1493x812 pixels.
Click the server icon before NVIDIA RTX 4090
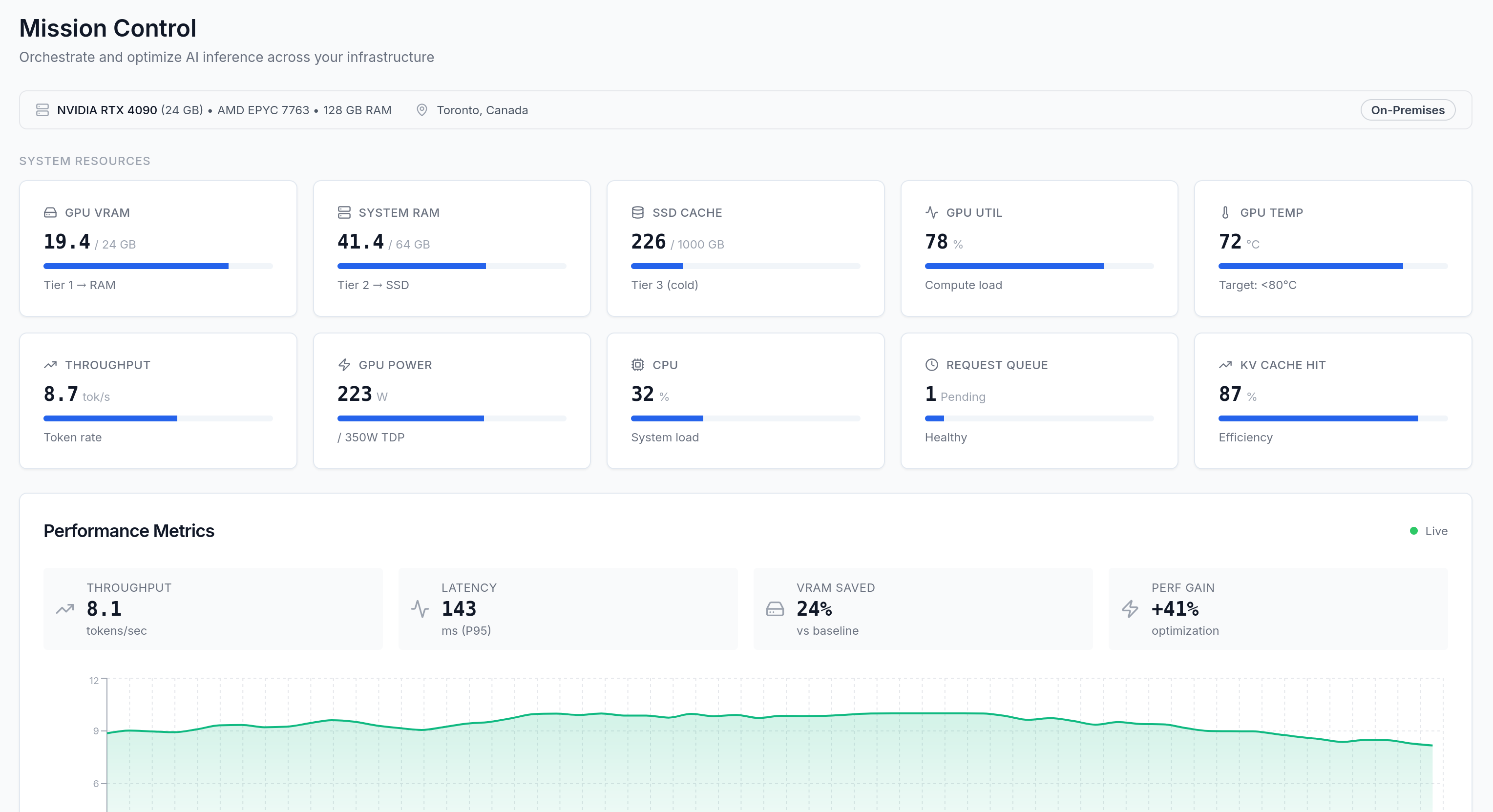[x=43, y=109]
